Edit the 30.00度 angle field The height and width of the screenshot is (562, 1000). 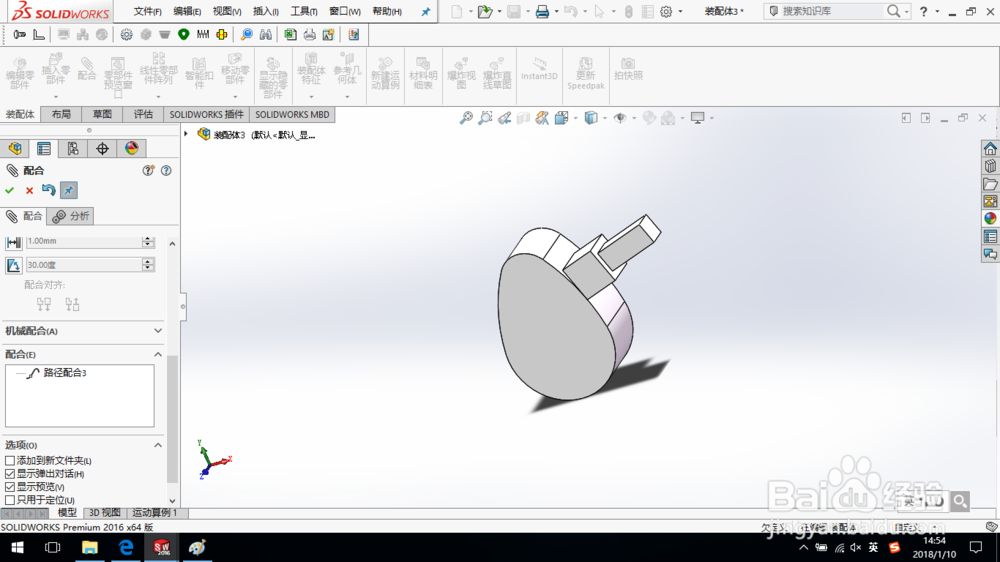84,265
